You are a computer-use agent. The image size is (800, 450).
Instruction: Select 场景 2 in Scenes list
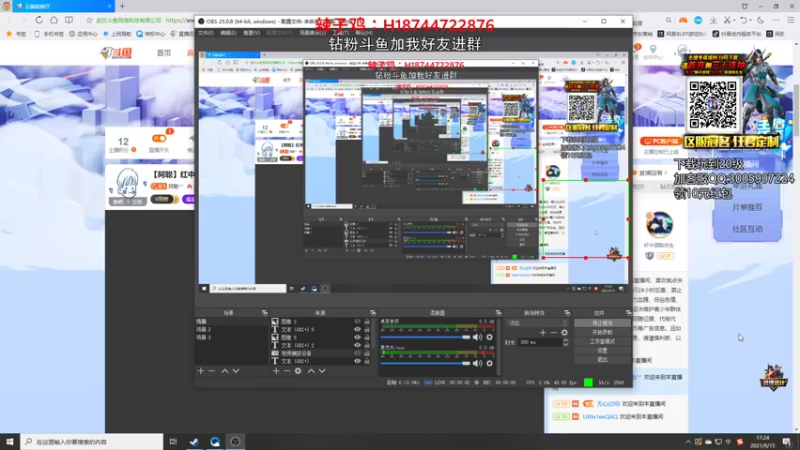pyautogui.click(x=232, y=330)
